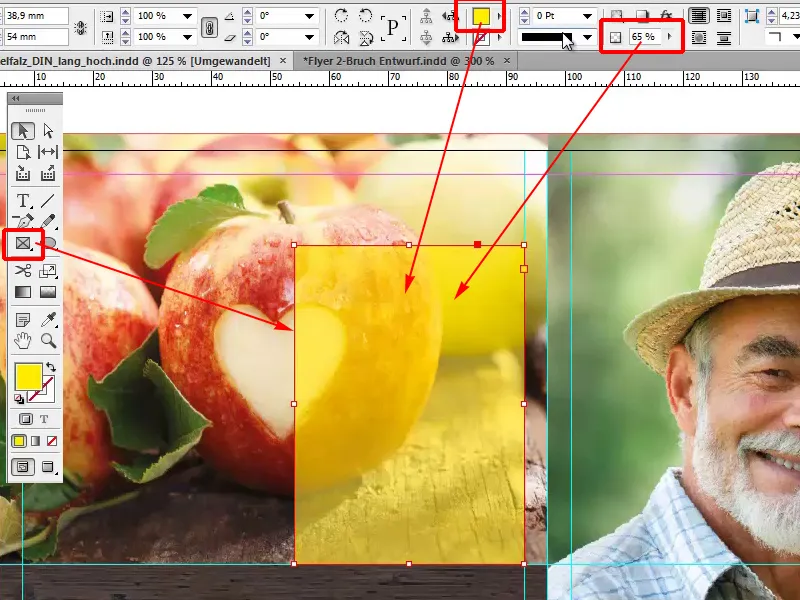
Task: Click the 65 % opacity field
Action: pos(645,37)
